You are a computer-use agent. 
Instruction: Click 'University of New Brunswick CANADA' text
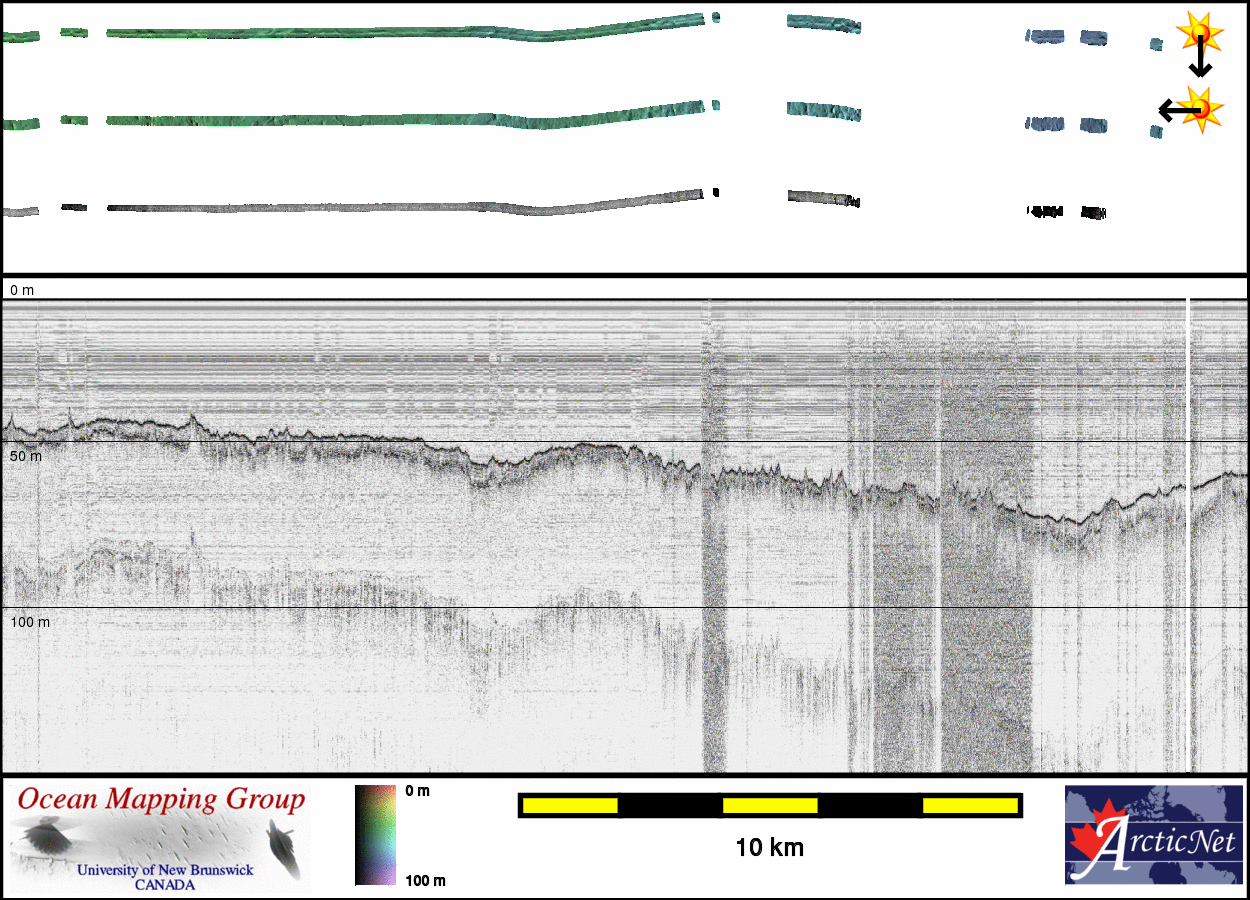165,877
